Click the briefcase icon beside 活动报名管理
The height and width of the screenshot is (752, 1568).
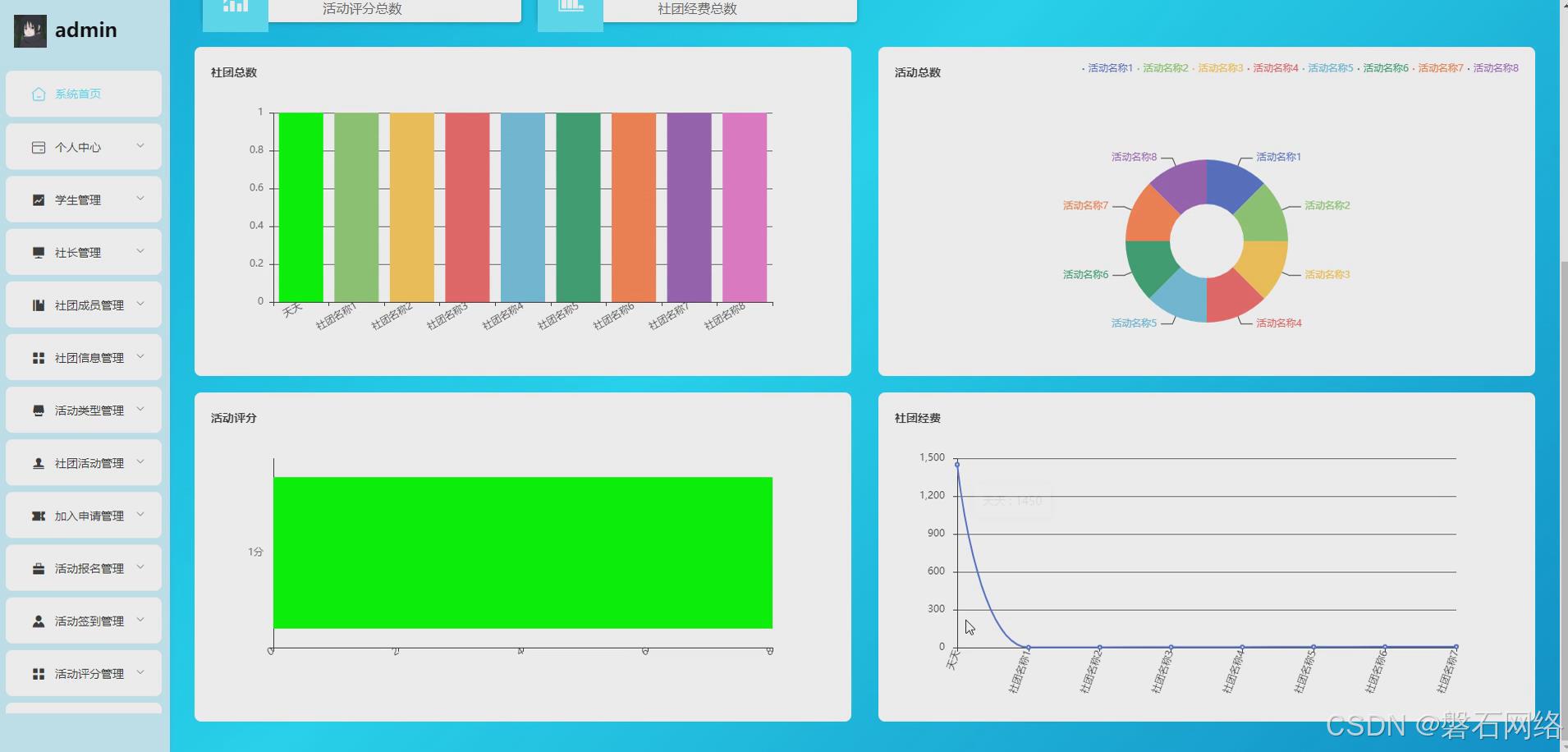pyautogui.click(x=39, y=568)
